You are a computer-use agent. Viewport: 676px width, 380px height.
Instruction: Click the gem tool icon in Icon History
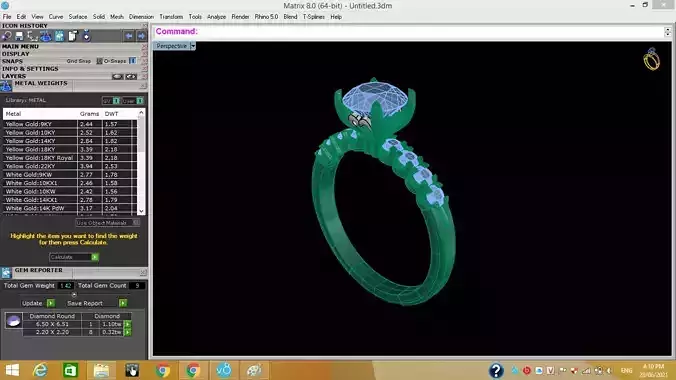pyautogui.click(x=6, y=36)
